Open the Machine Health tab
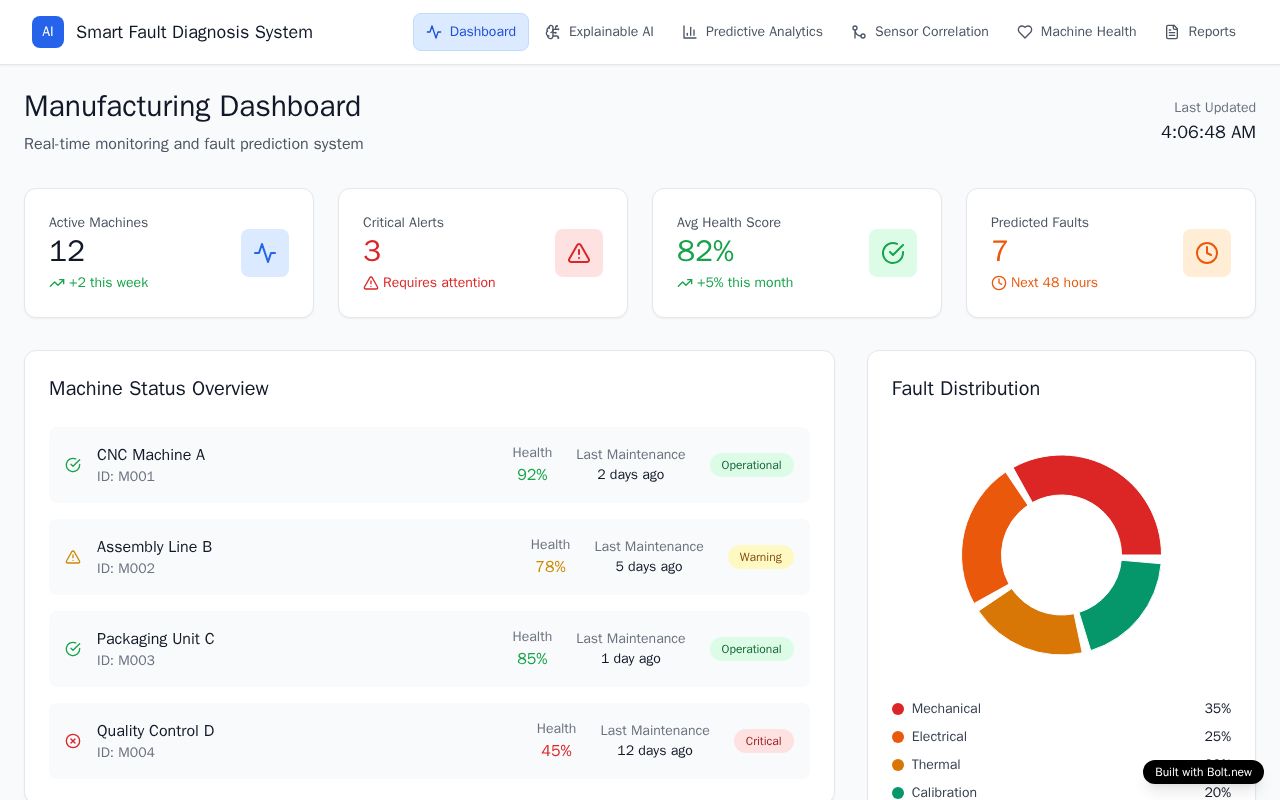Viewport: 1280px width, 800px height. (x=1077, y=32)
